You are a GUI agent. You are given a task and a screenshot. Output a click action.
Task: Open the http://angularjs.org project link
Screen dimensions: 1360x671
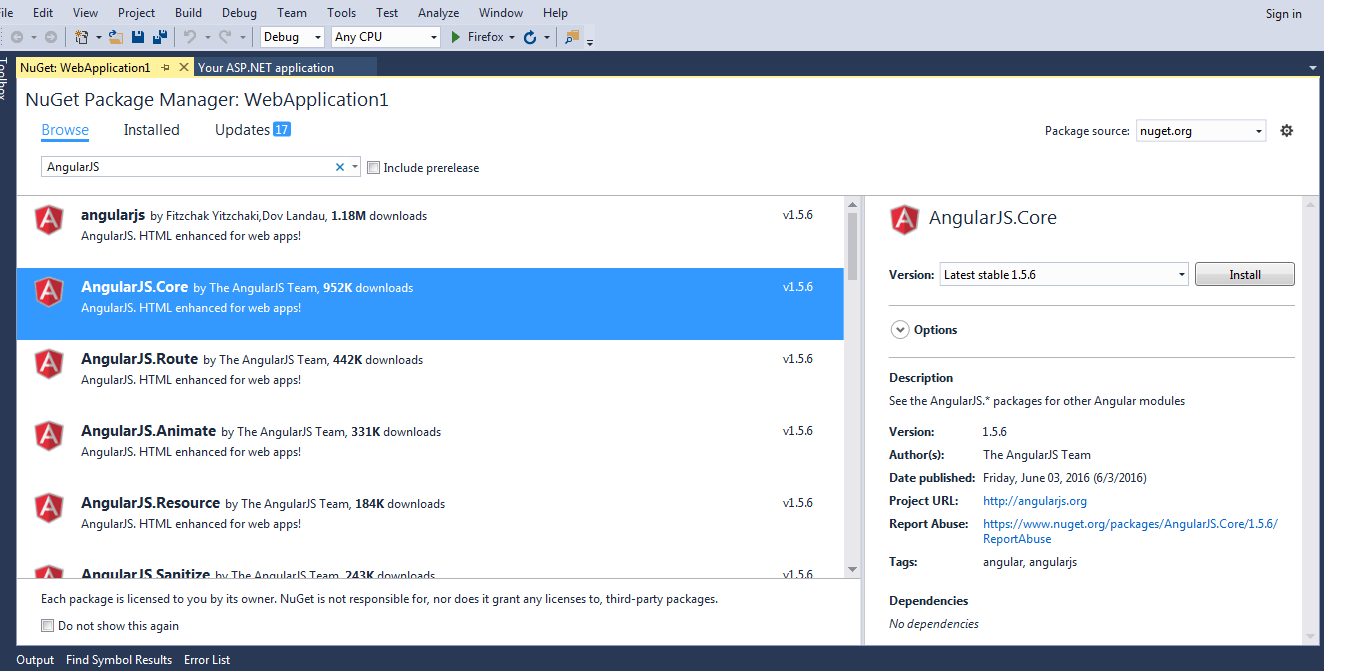[1035, 501]
